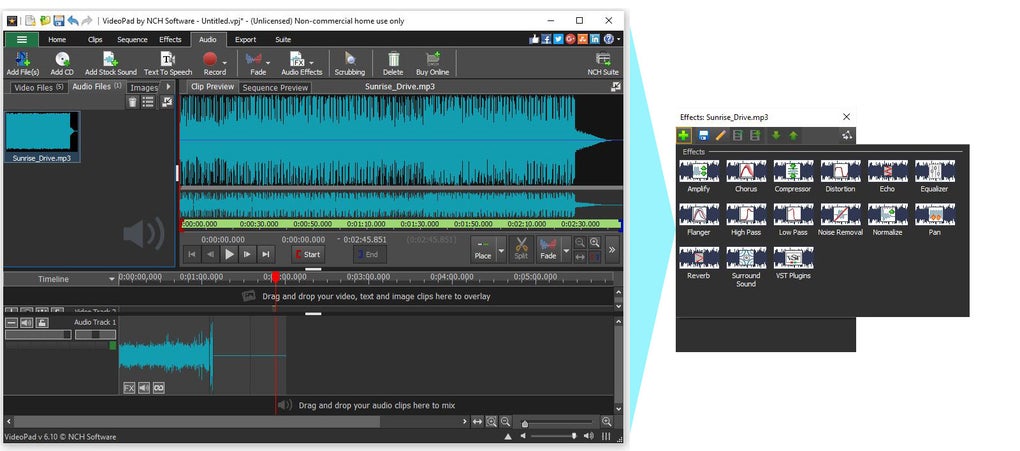The image size is (1020, 451).
Task: Open the VST Plugins effect
Action: [x=793, y=263]
